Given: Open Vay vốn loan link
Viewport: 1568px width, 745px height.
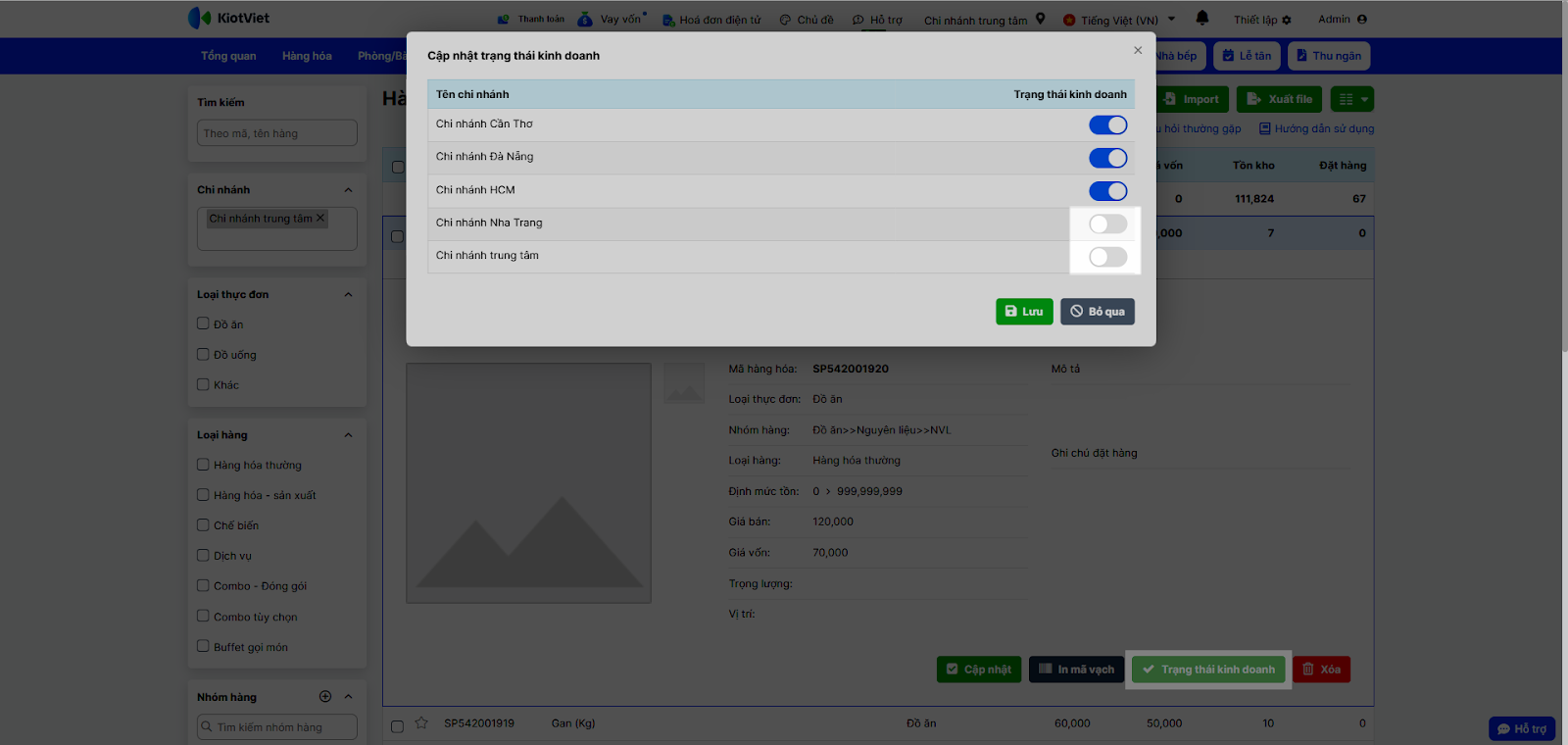Looking at the screenshot, I should coord(612,19).
